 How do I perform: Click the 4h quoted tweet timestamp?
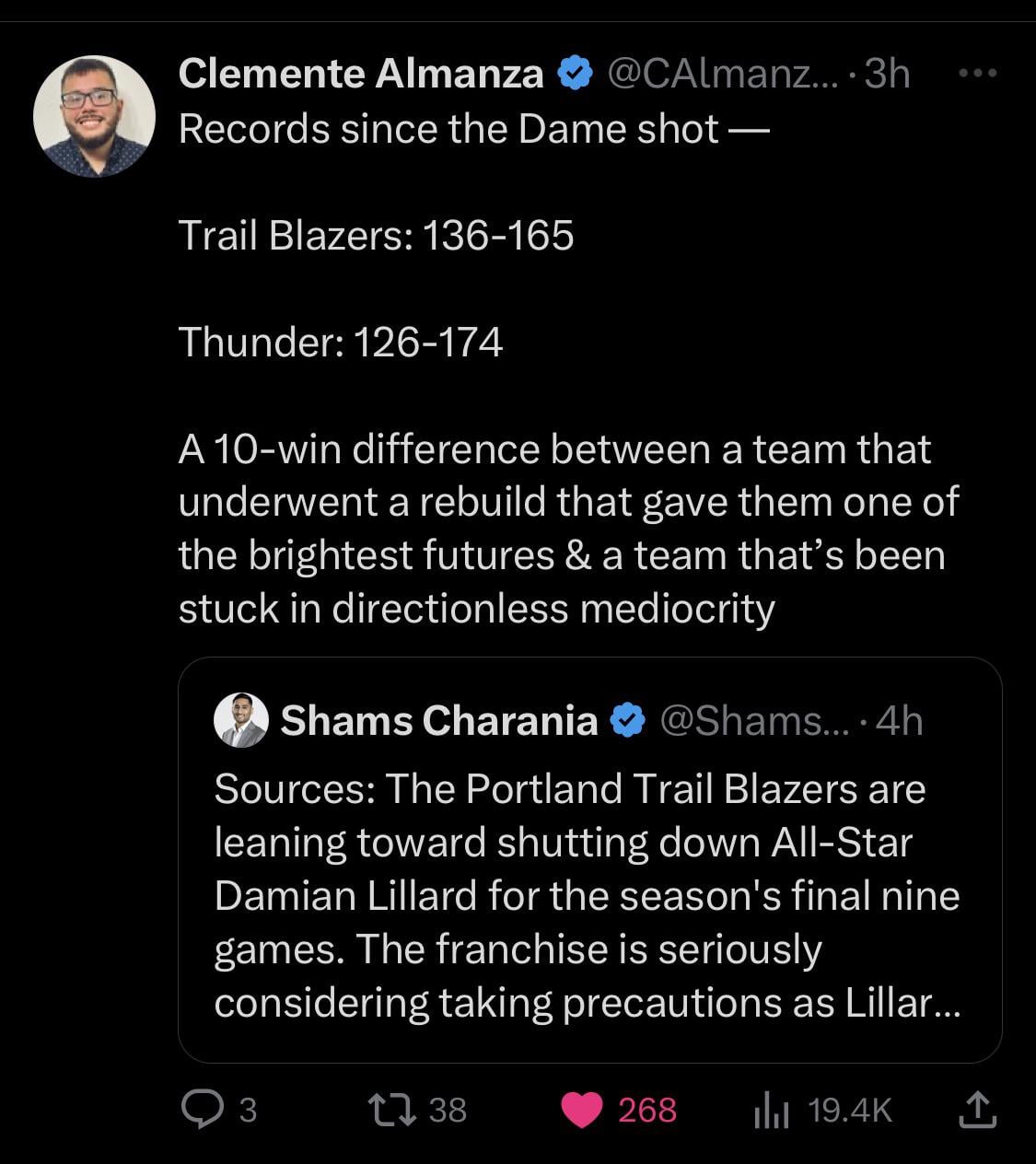898,720
